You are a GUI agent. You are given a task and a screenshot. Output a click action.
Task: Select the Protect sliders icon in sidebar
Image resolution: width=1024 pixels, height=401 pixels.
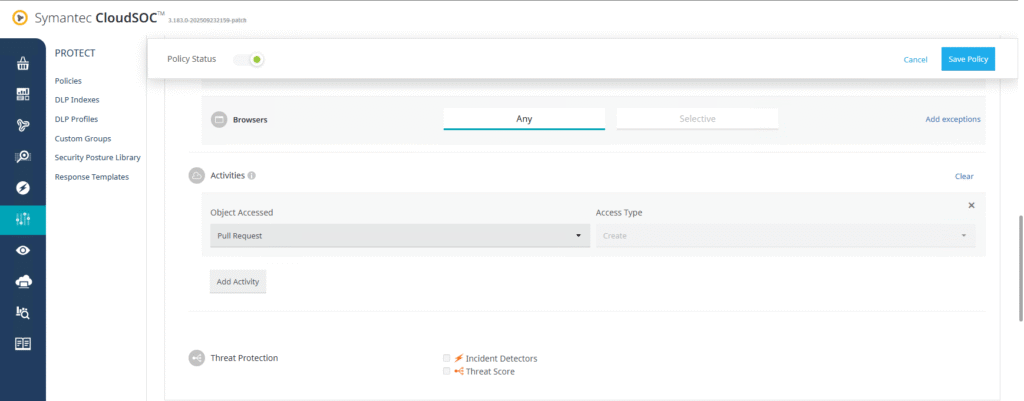(x=22, y=219)
